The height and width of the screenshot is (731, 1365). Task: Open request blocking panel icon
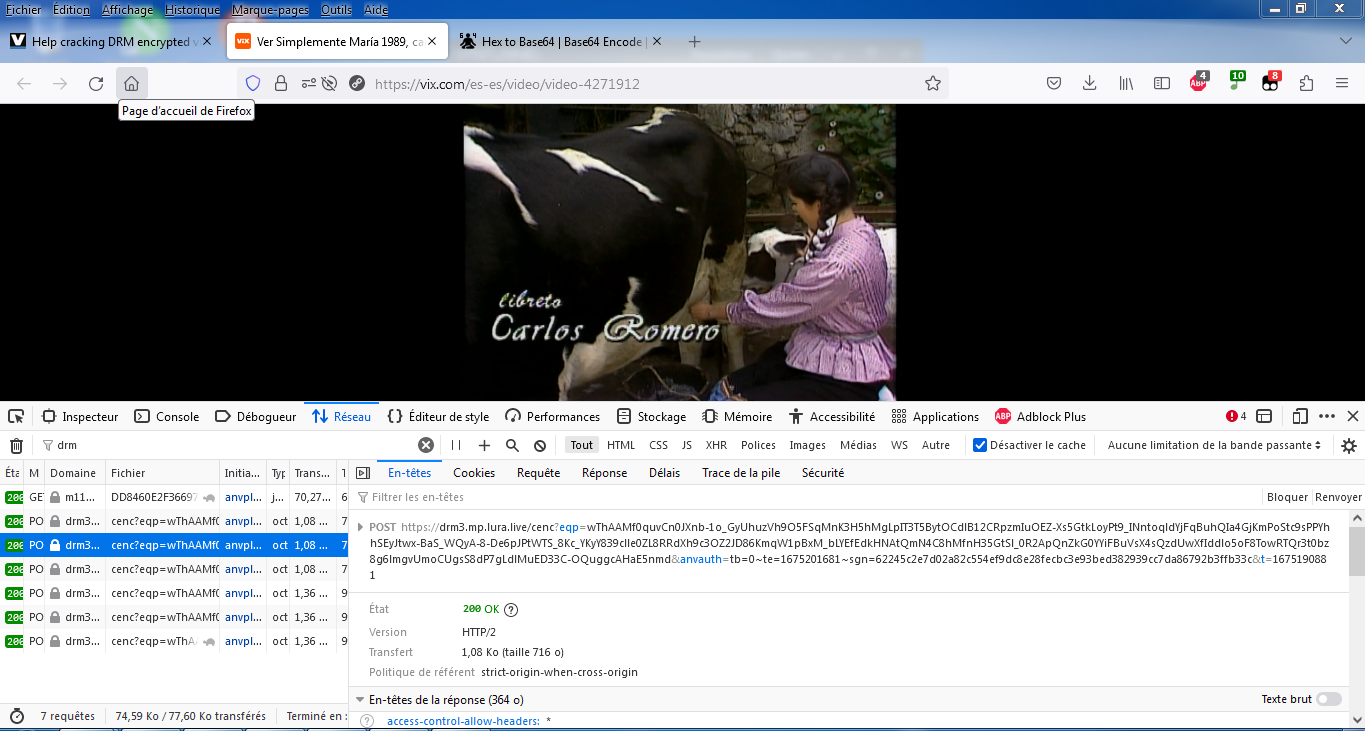[x=540, y=445]
